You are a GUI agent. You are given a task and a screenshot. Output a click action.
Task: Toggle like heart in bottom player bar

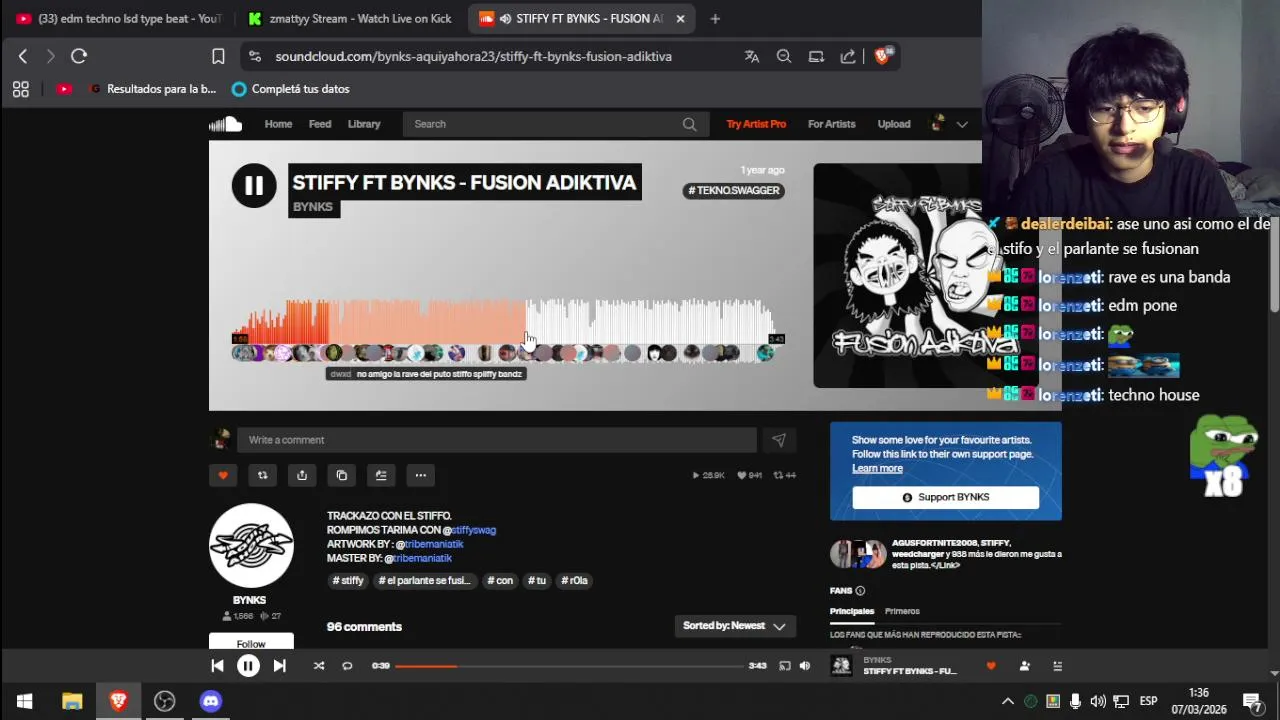(x=991, y=666)
